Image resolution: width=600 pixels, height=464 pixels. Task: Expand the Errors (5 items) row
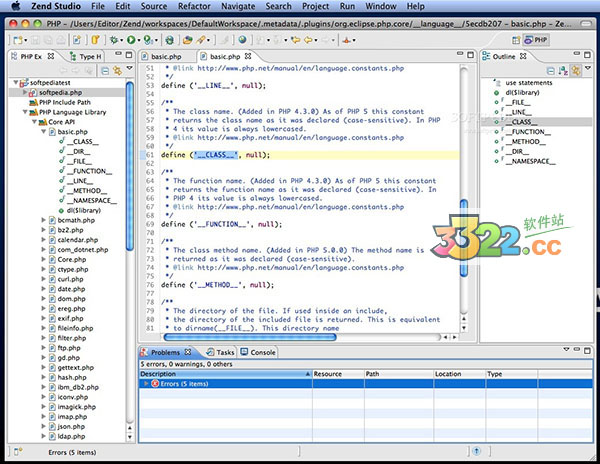tap(146, 383)
